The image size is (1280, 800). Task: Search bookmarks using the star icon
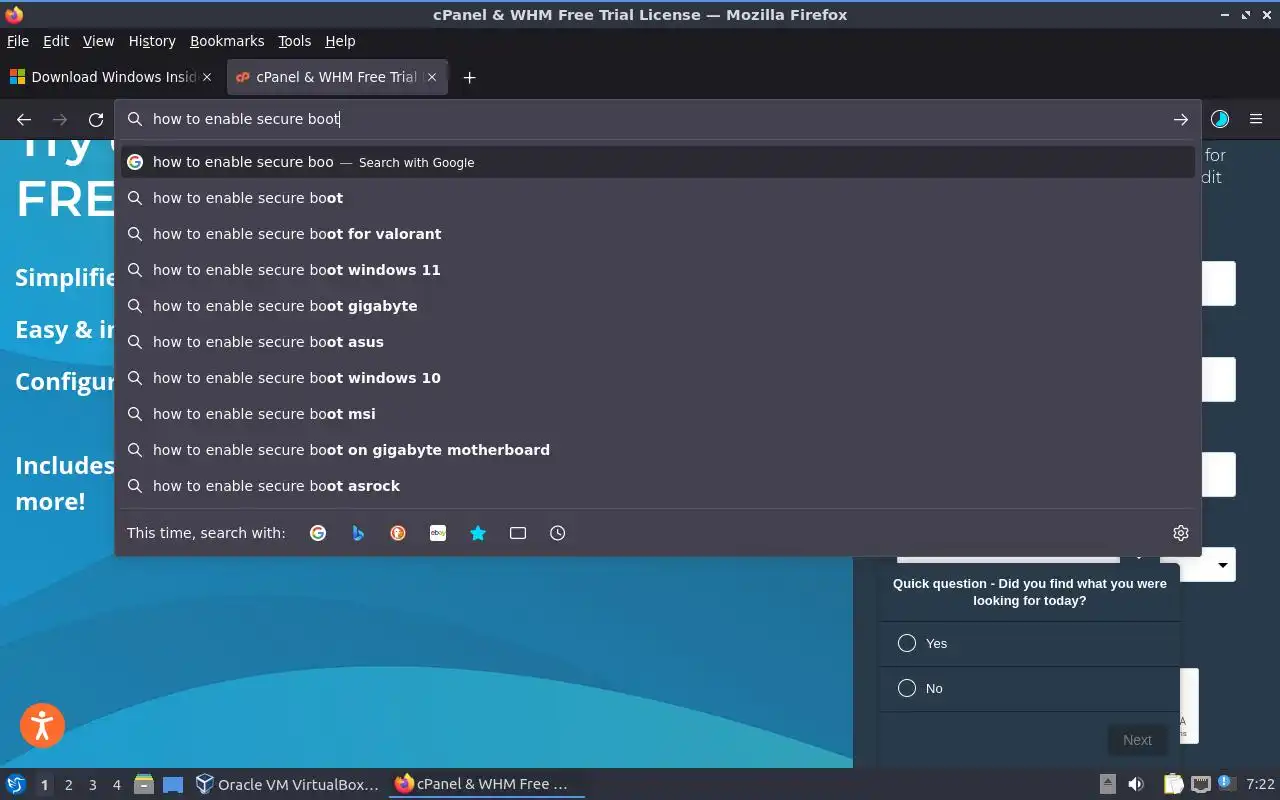[478, 533]
